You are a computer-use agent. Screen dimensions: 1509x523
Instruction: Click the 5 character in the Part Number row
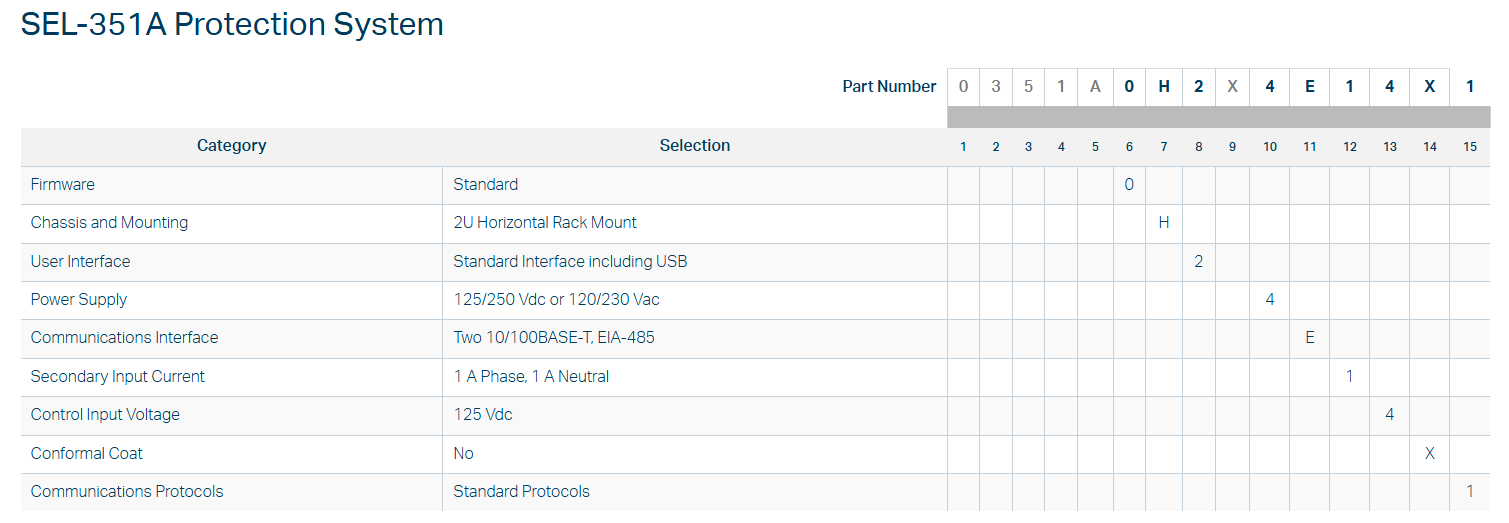(x=1029, y=87)
